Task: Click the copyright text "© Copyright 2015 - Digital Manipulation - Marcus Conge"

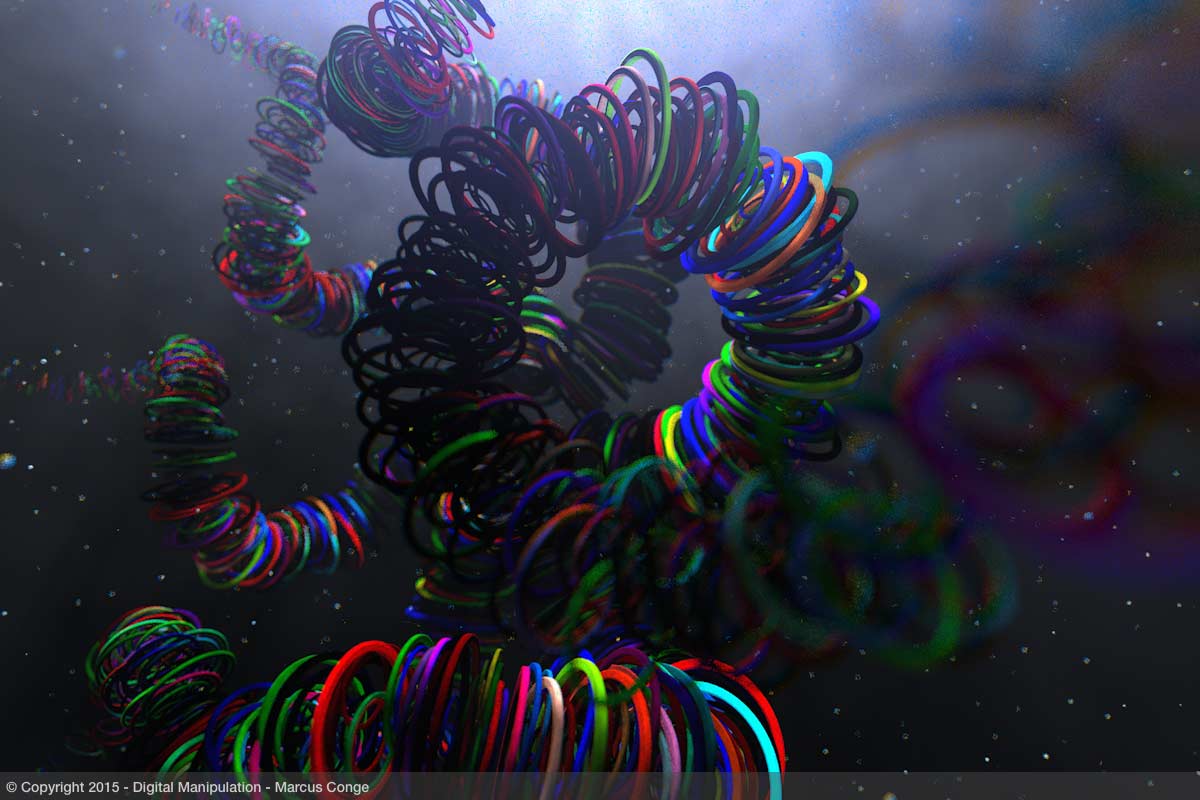Action: [187, 787]
